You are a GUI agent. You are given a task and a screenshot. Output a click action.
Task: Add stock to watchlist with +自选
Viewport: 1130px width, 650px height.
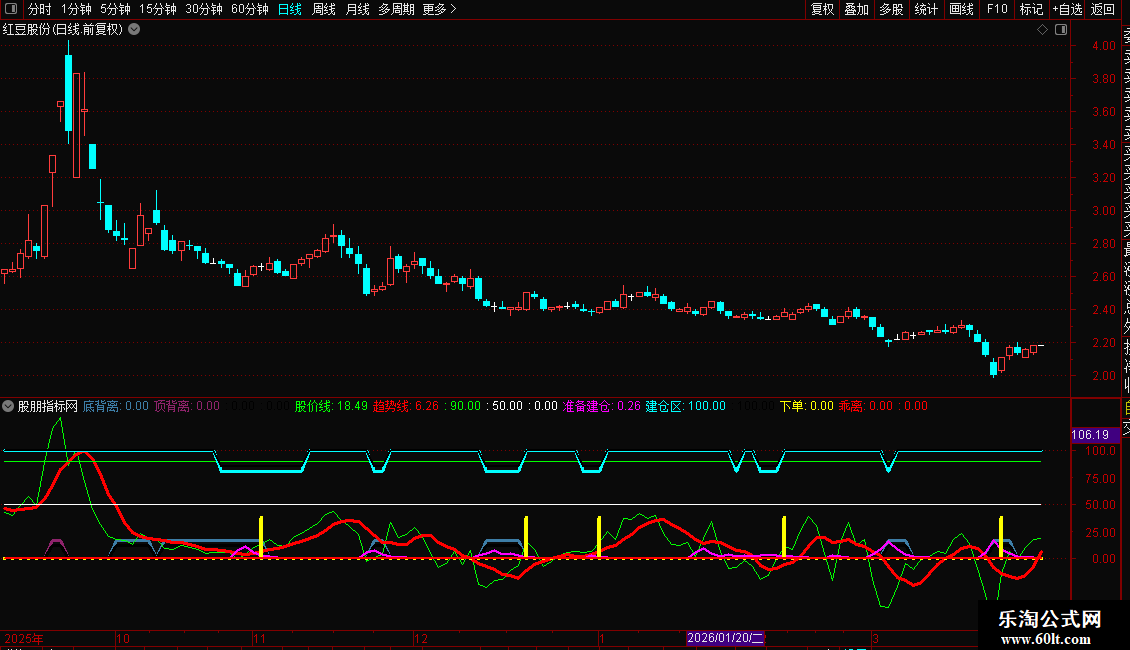pos(1067,10)
